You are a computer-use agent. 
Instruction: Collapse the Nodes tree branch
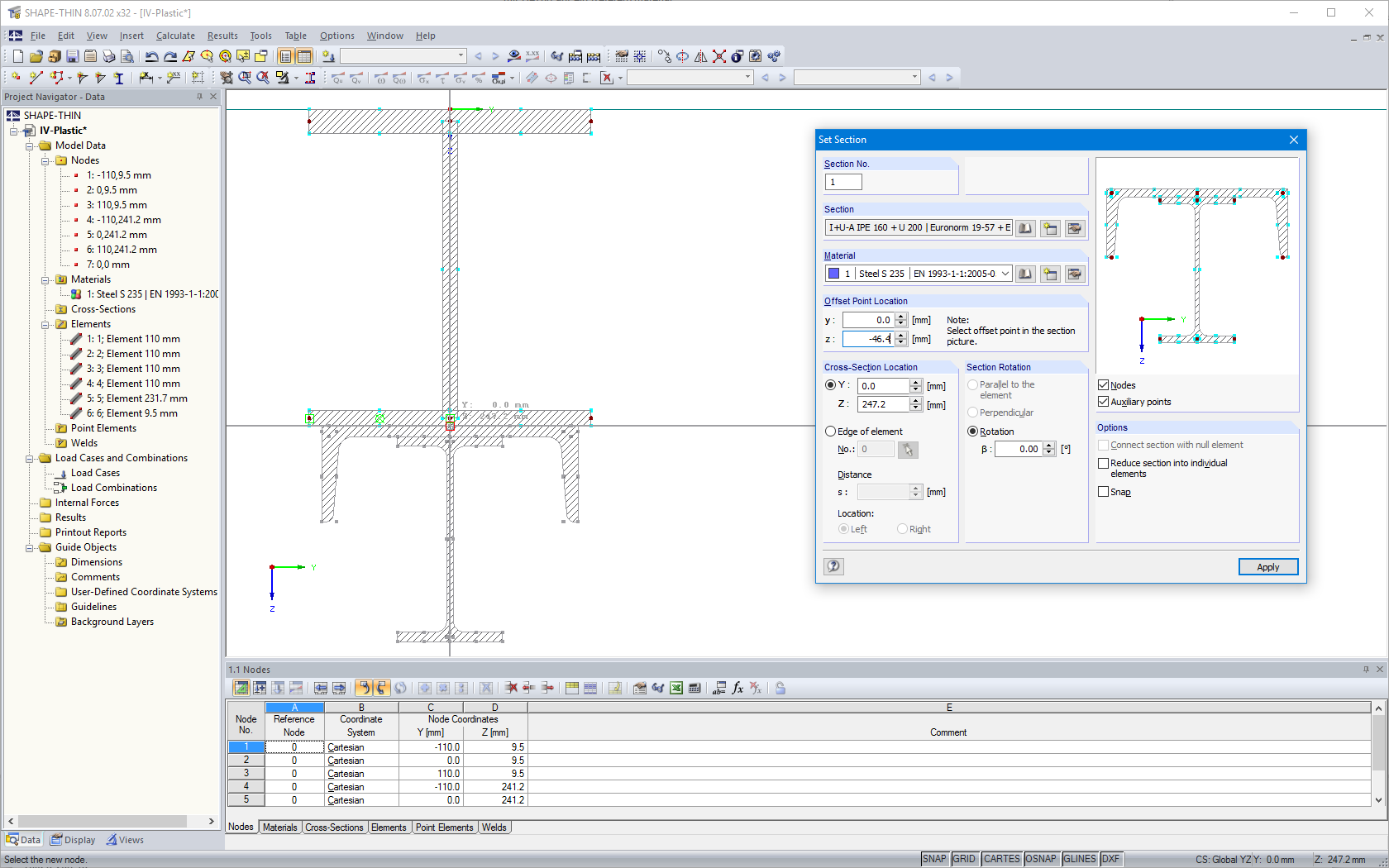(x=45, y=160)
